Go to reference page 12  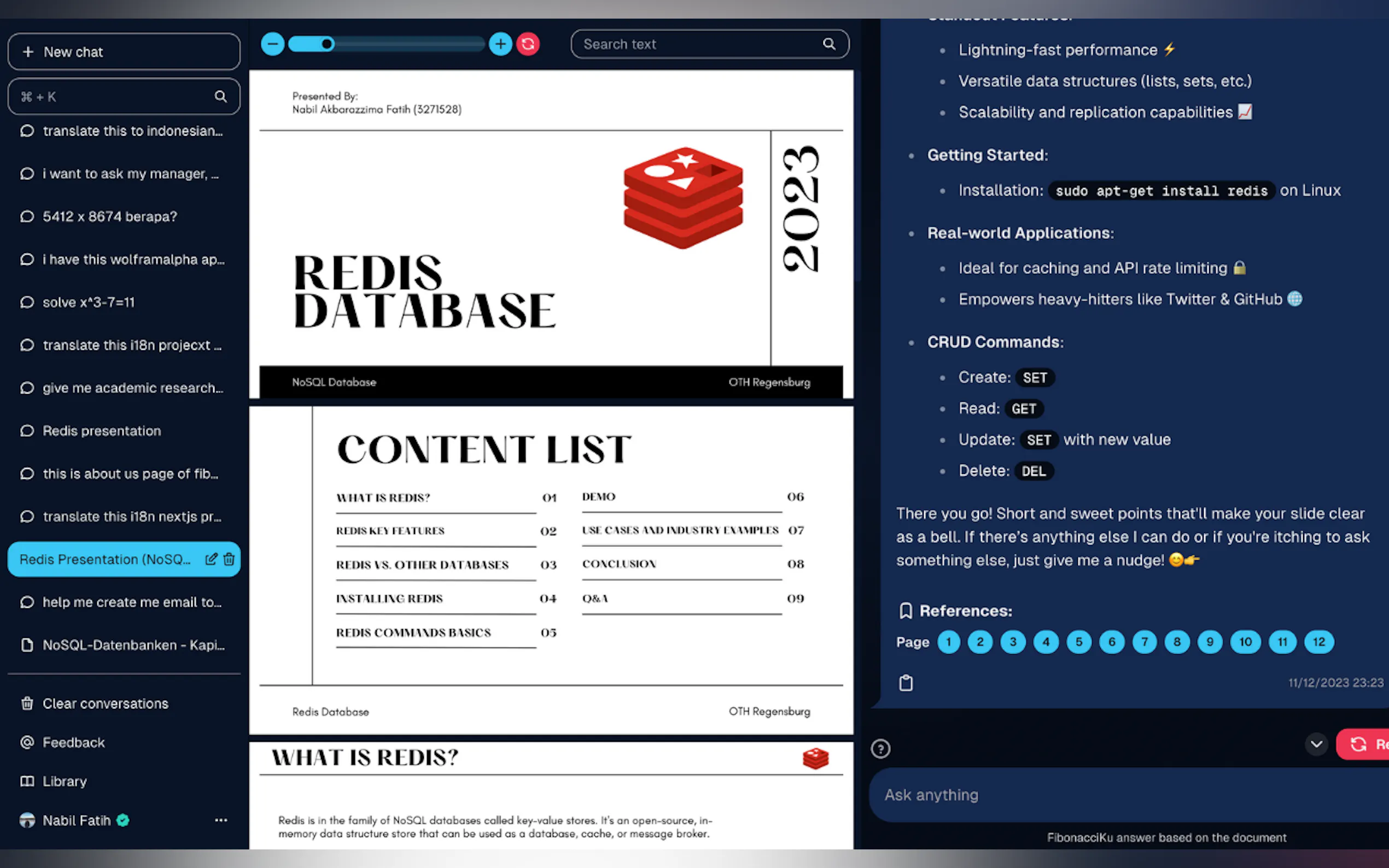coord(1318,642)
